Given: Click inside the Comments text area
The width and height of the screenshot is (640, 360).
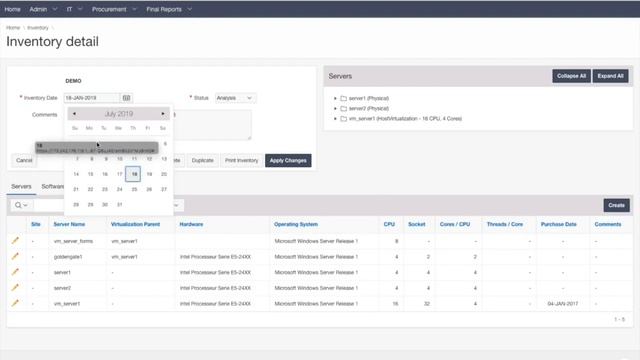Looking at the screenshot, I should pyautogui.click(x=212, y=124).
